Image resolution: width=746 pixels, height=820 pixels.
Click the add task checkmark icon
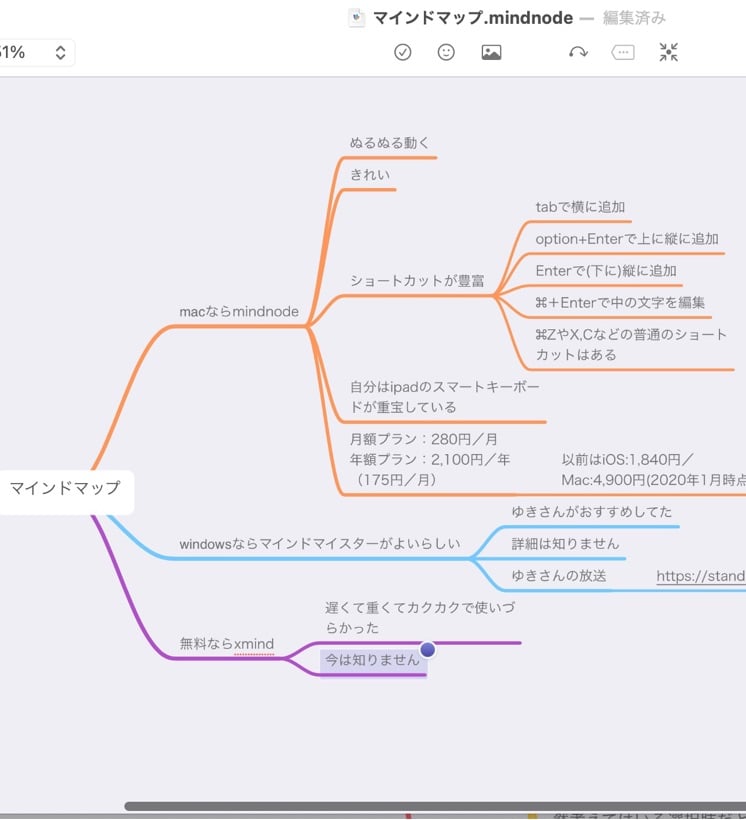[403, 52]
